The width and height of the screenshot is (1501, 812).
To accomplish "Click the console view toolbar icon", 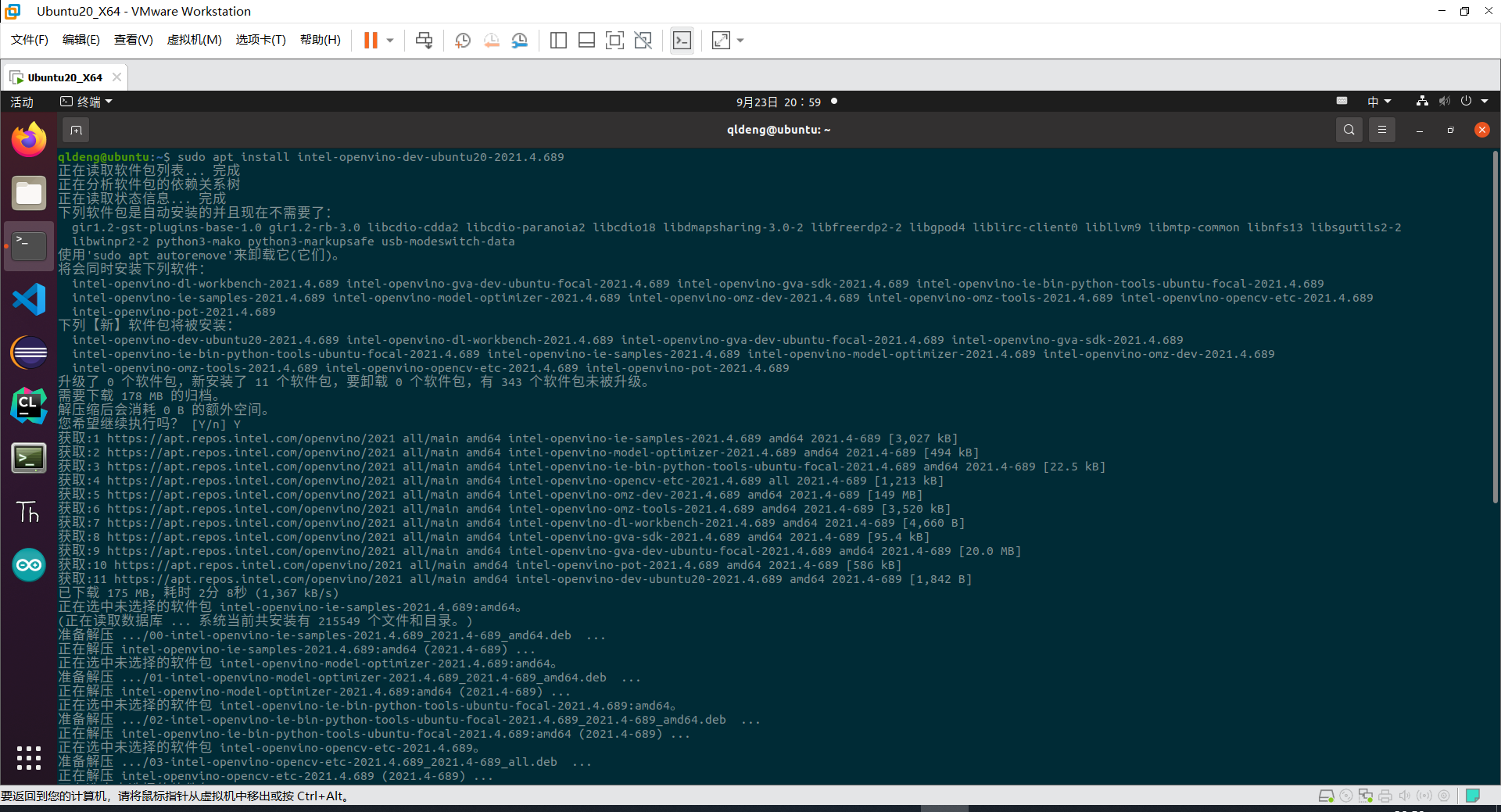I will tap(682, 41).
